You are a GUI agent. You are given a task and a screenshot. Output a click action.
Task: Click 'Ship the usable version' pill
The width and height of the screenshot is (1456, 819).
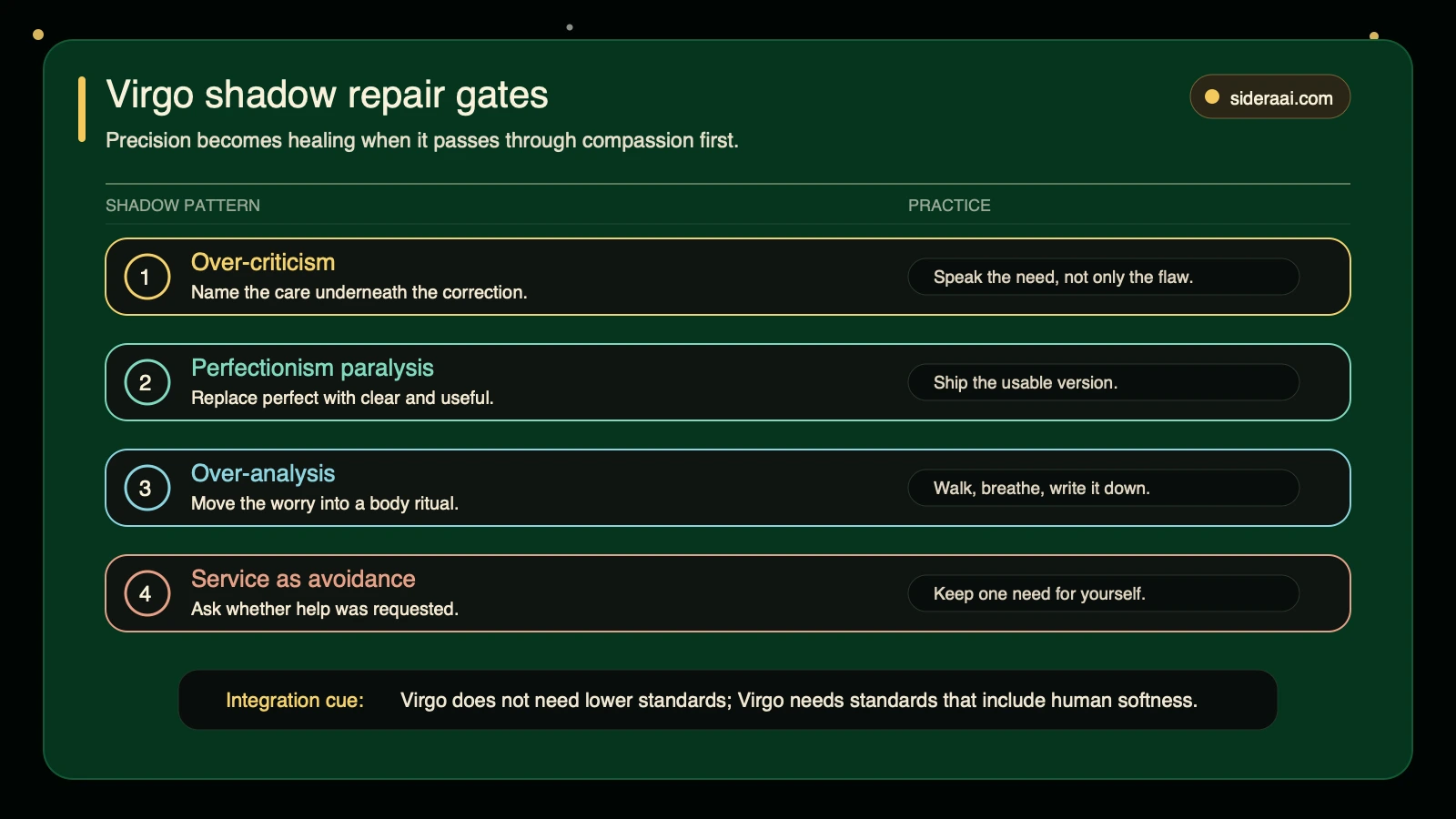click(x=1103, y=382)
